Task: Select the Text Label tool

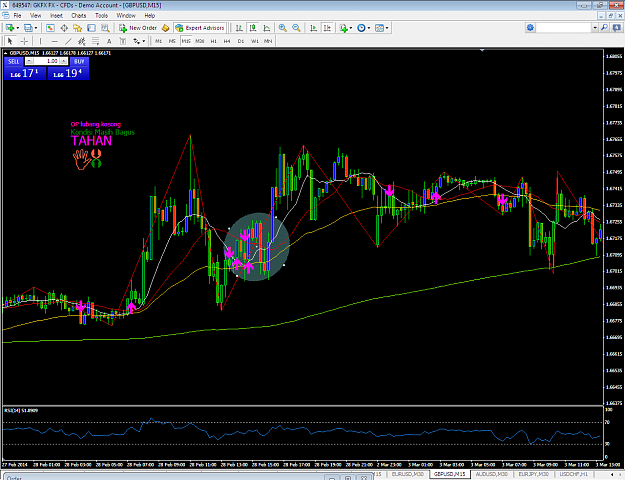Action: pyautogui.click(x=123, y=41)
